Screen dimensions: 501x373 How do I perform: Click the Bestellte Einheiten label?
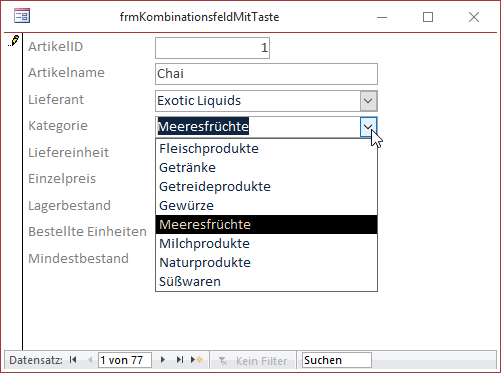point(87,231)
